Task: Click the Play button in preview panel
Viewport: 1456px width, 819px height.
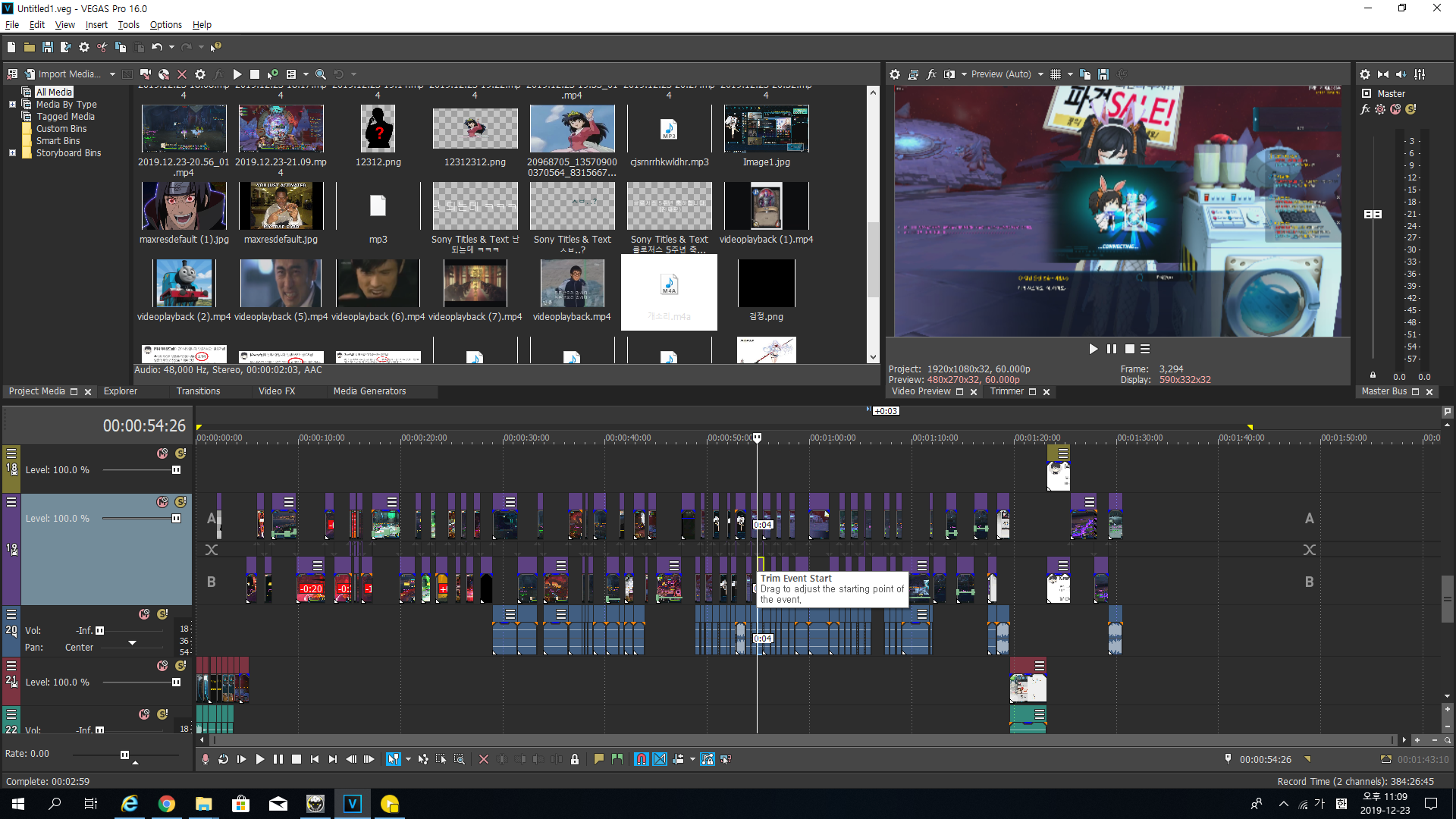Action: 1093,349
